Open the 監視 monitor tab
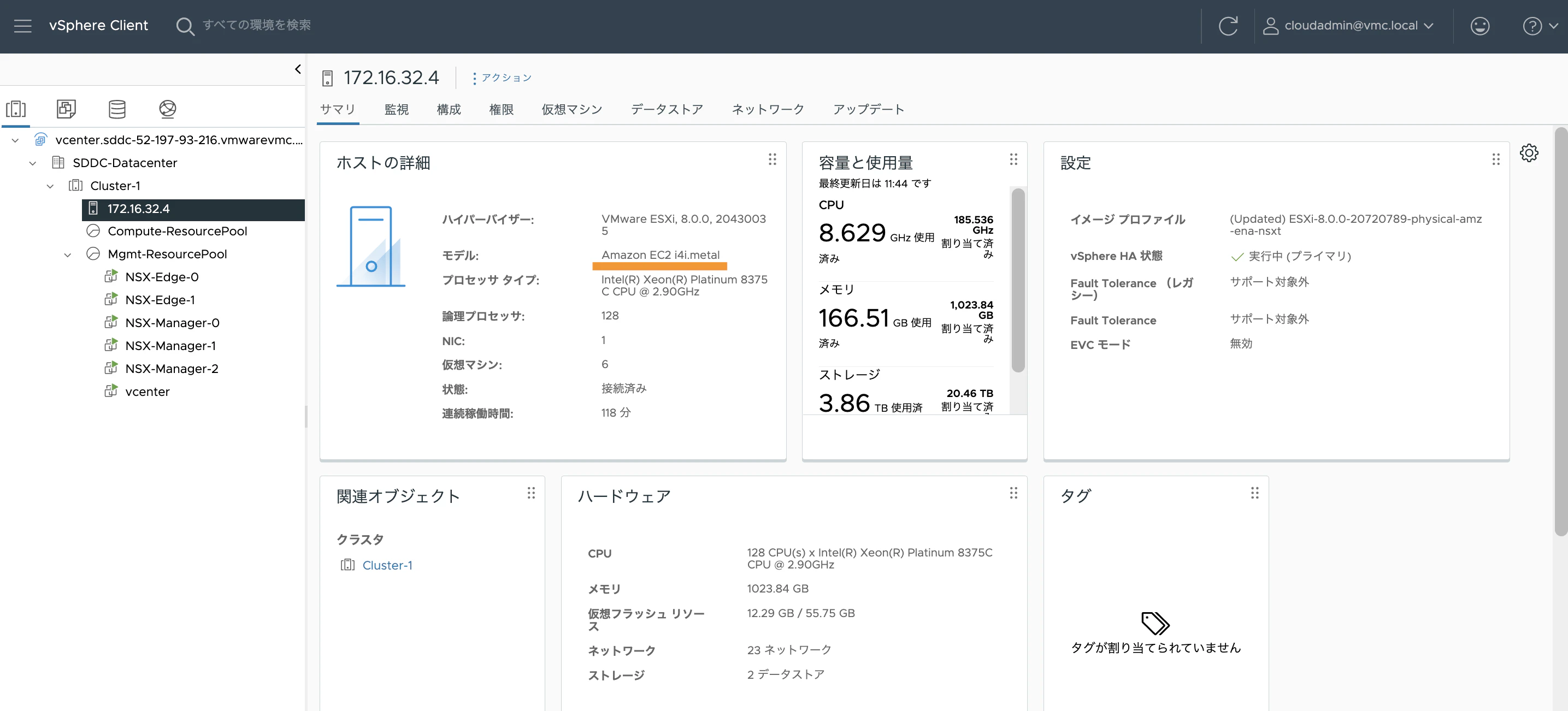Screen dimensions: 1568x711 pyautogui.click(x=396, y=109)
